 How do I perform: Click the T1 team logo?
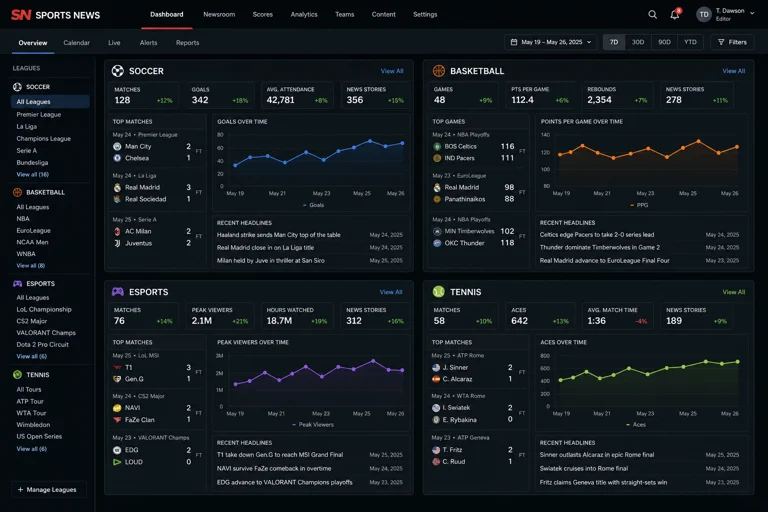pyautogui.click(x=117, y=367)
